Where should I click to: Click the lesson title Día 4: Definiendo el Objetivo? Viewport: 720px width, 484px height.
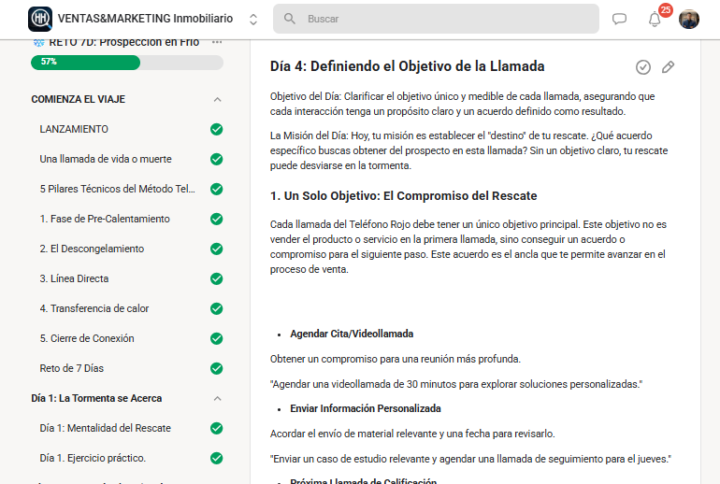click(407, 67)
